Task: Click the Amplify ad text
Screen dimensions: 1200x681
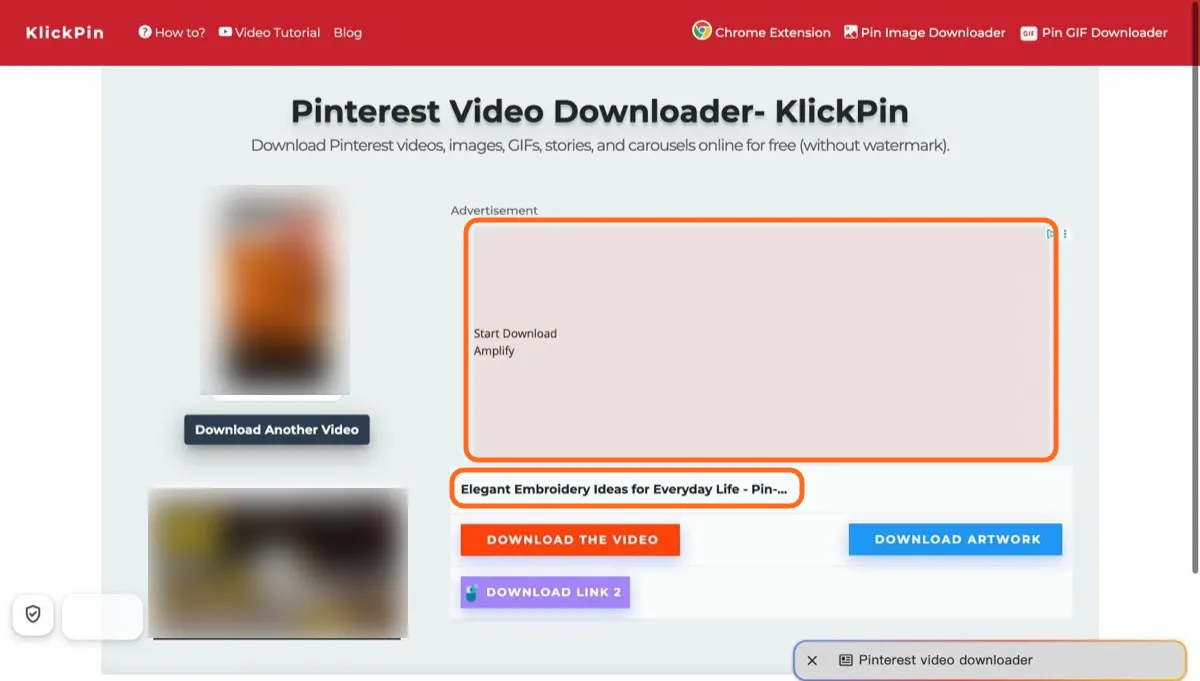Action: [494, 351]
